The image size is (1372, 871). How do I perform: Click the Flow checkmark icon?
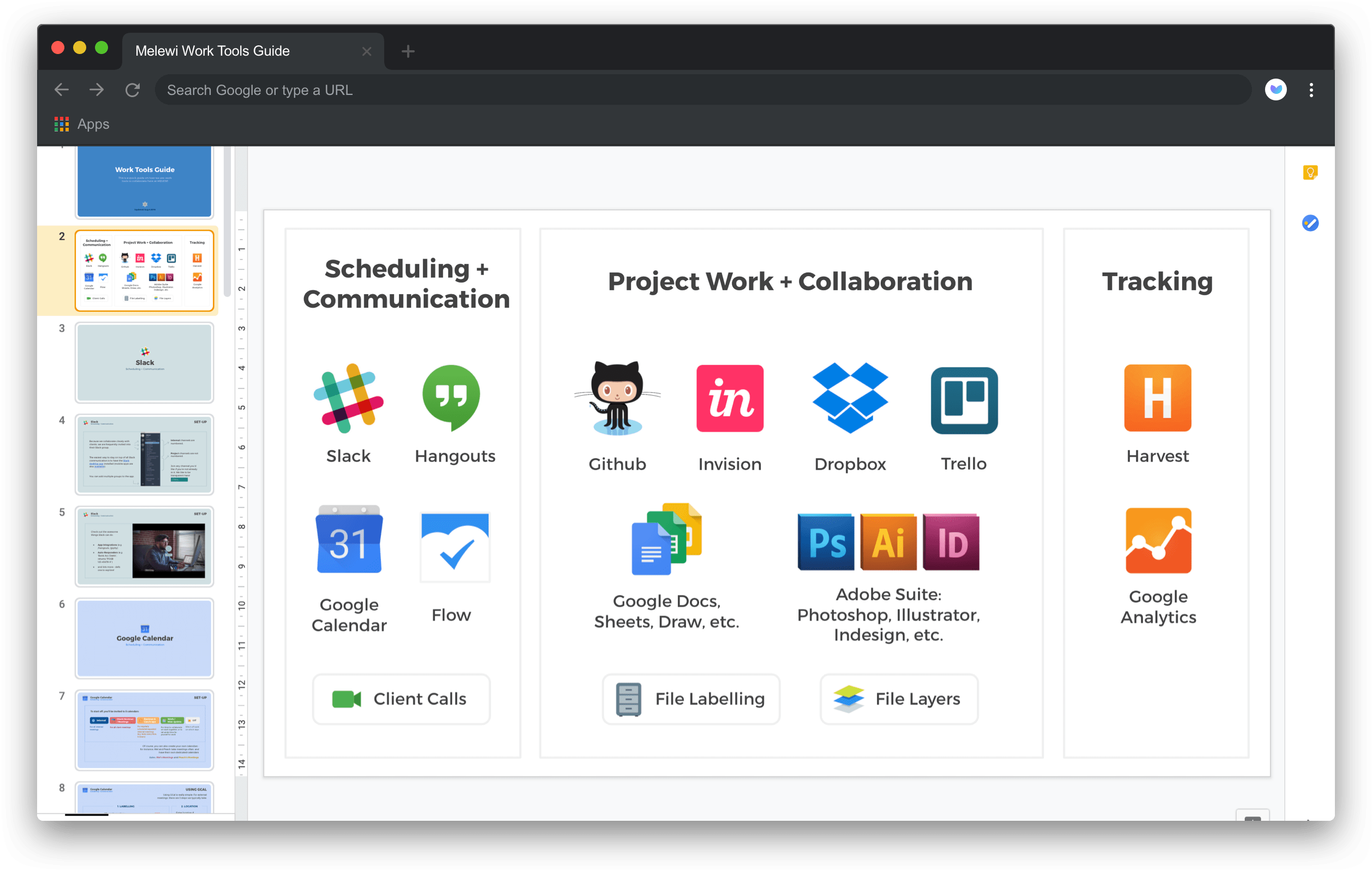(454, 547)
